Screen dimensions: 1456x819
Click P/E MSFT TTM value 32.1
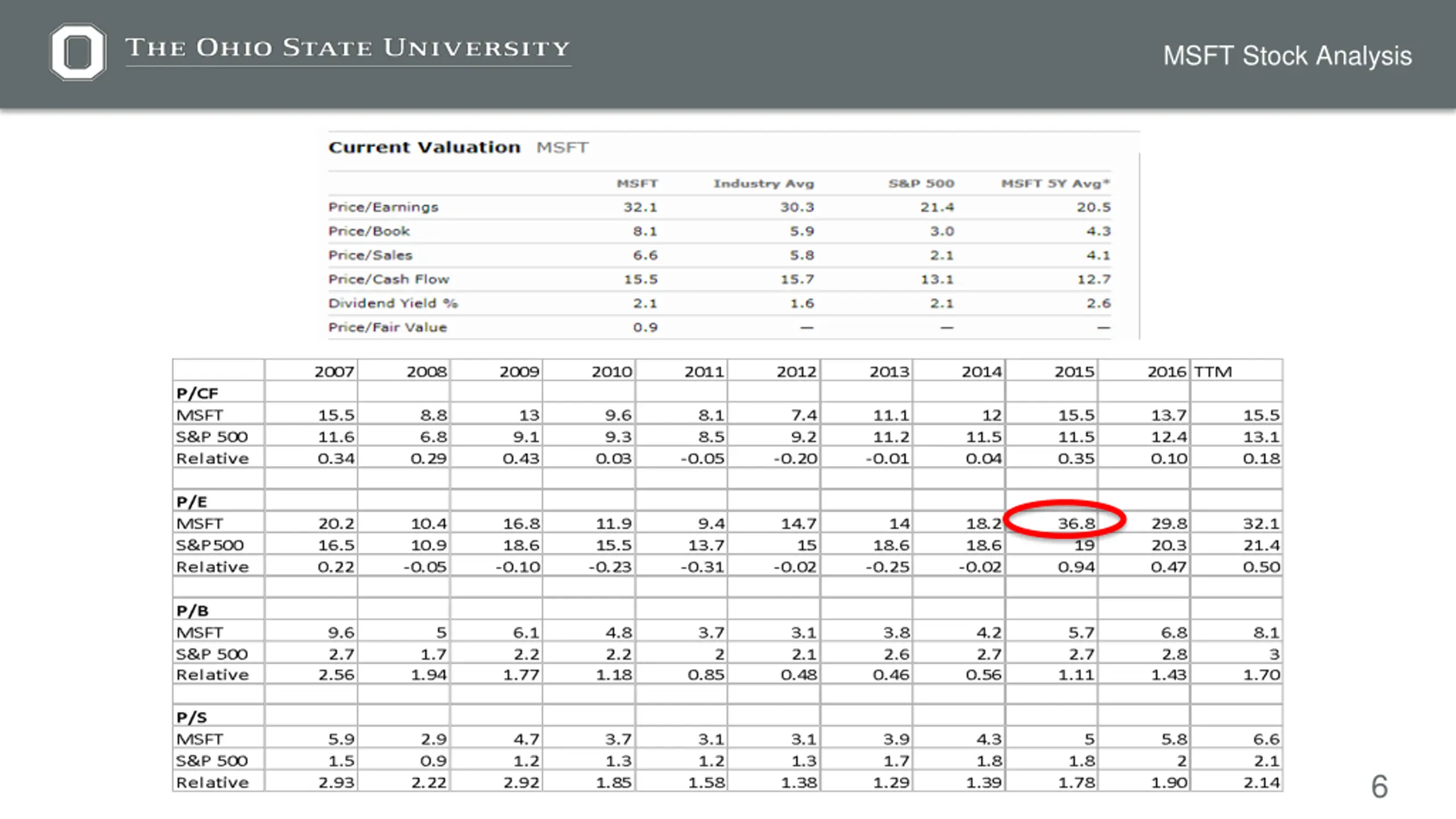tap(1261, 524)
